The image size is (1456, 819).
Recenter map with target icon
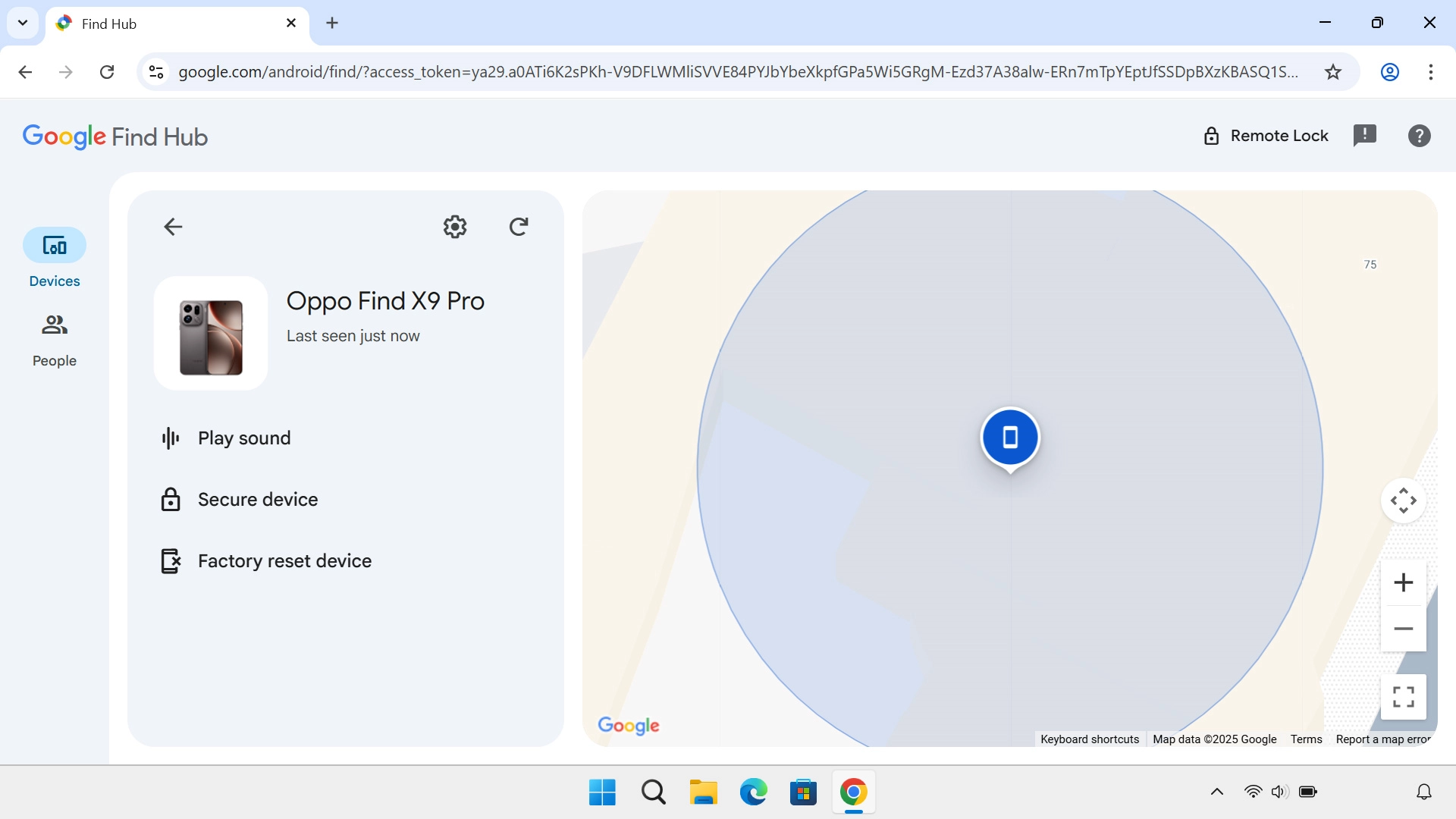point(1403,500)
